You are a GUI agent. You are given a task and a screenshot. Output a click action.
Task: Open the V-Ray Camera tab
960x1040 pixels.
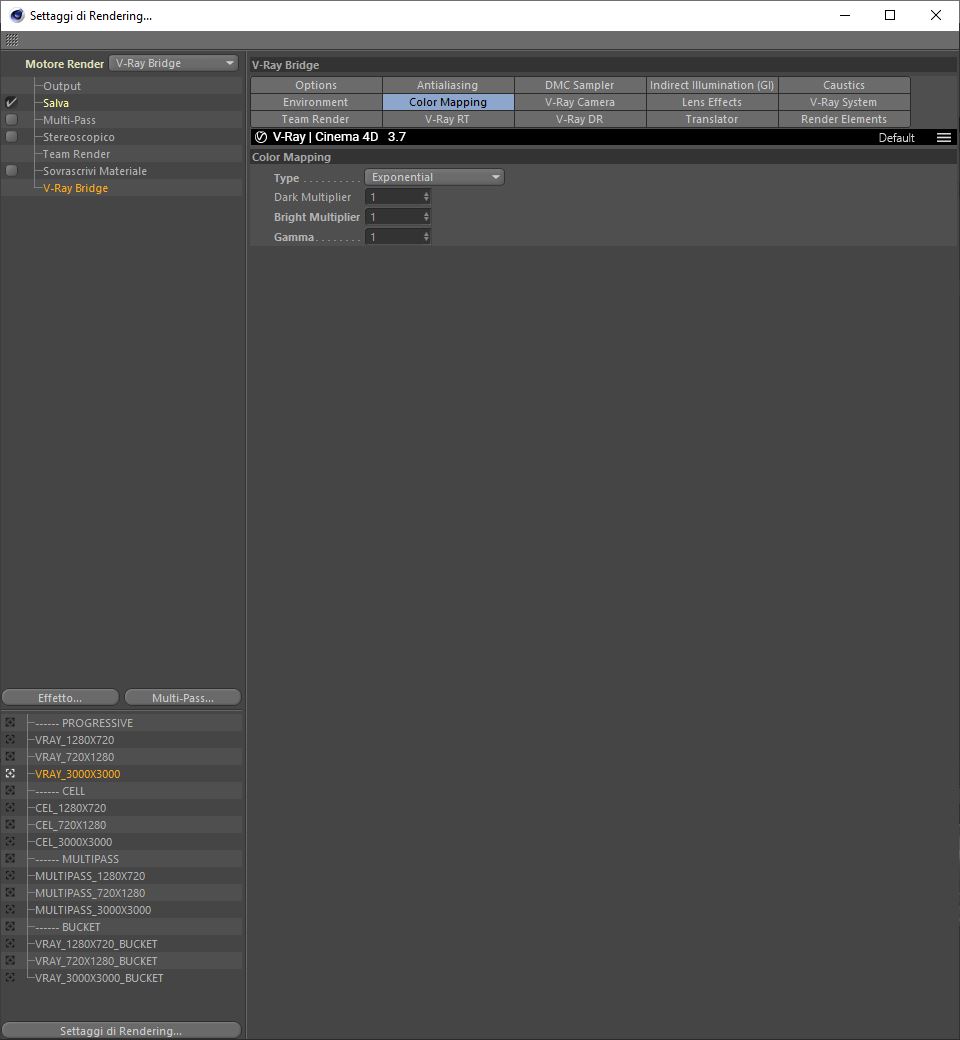[580, 102]
